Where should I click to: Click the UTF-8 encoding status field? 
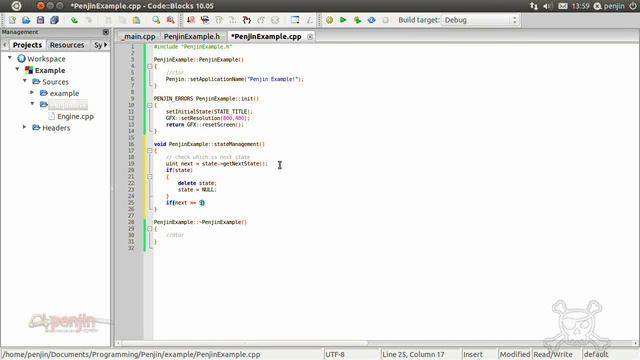352,354
